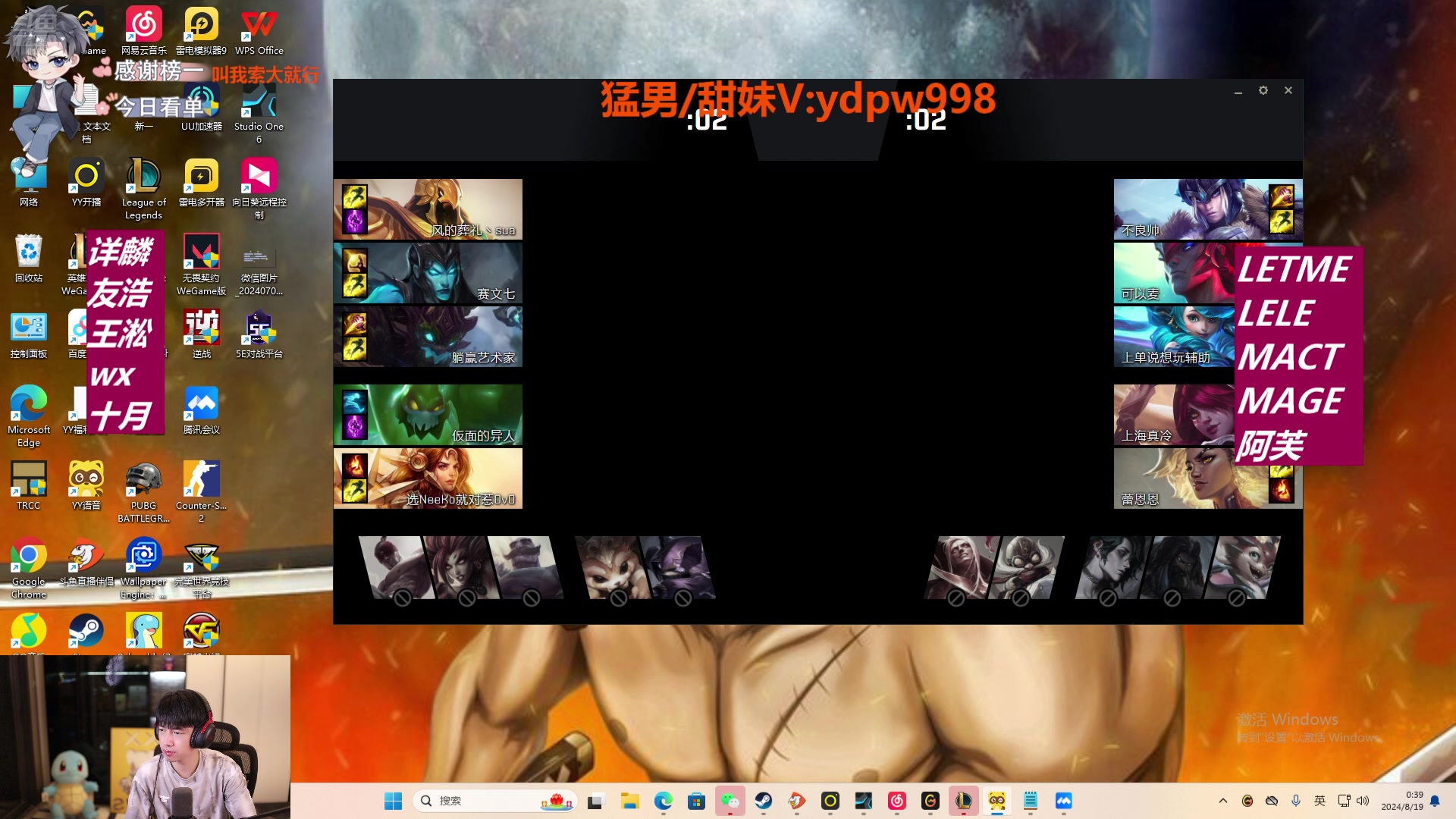Image resolution: width=1456 pixels, height=819 pixels.
Task: Open the taskbar volume control
Action: coord(1363,801)
